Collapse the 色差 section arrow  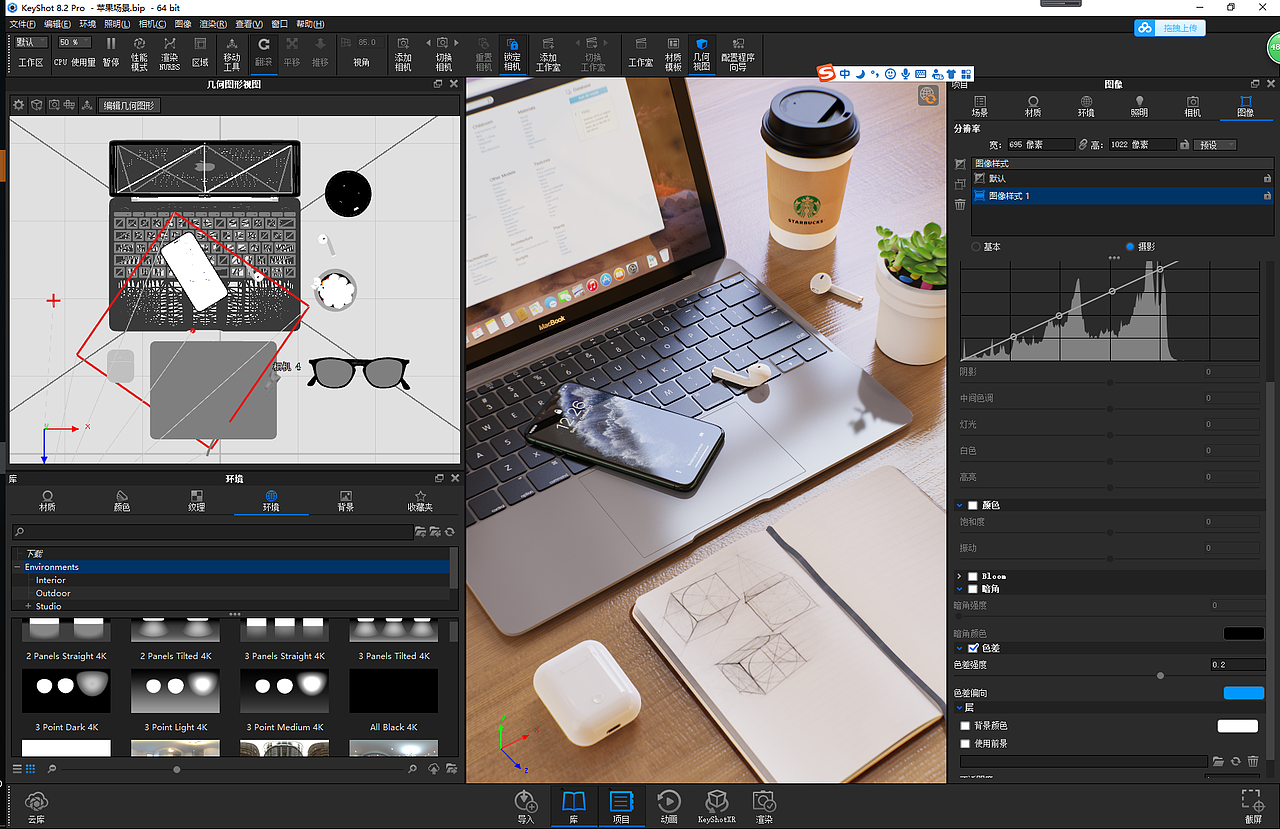[960, 648]
